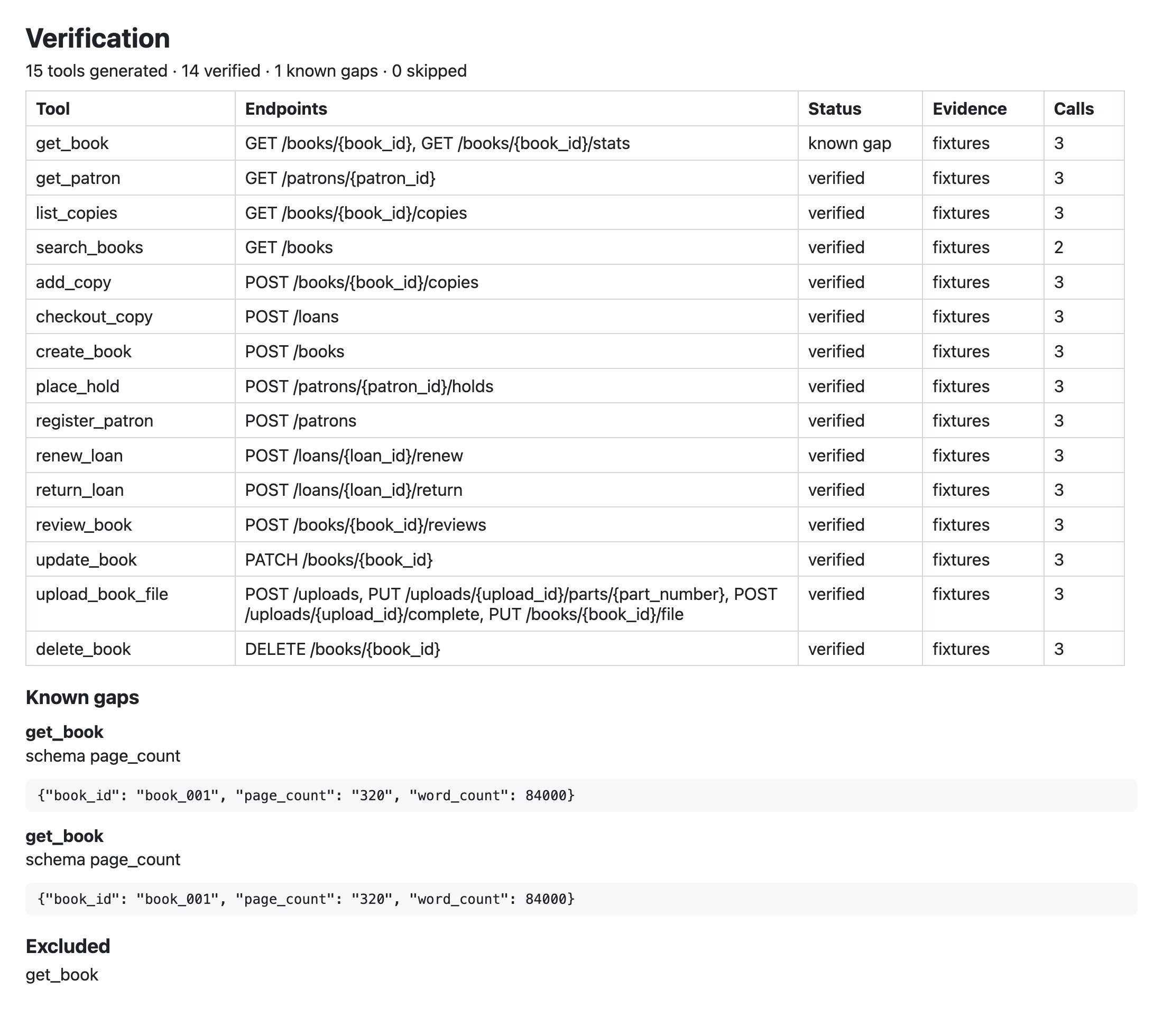The height and width of the screenshot is (1036, 1163).
Task: Click the Evidence column header
Action: [x=983, y=109]
